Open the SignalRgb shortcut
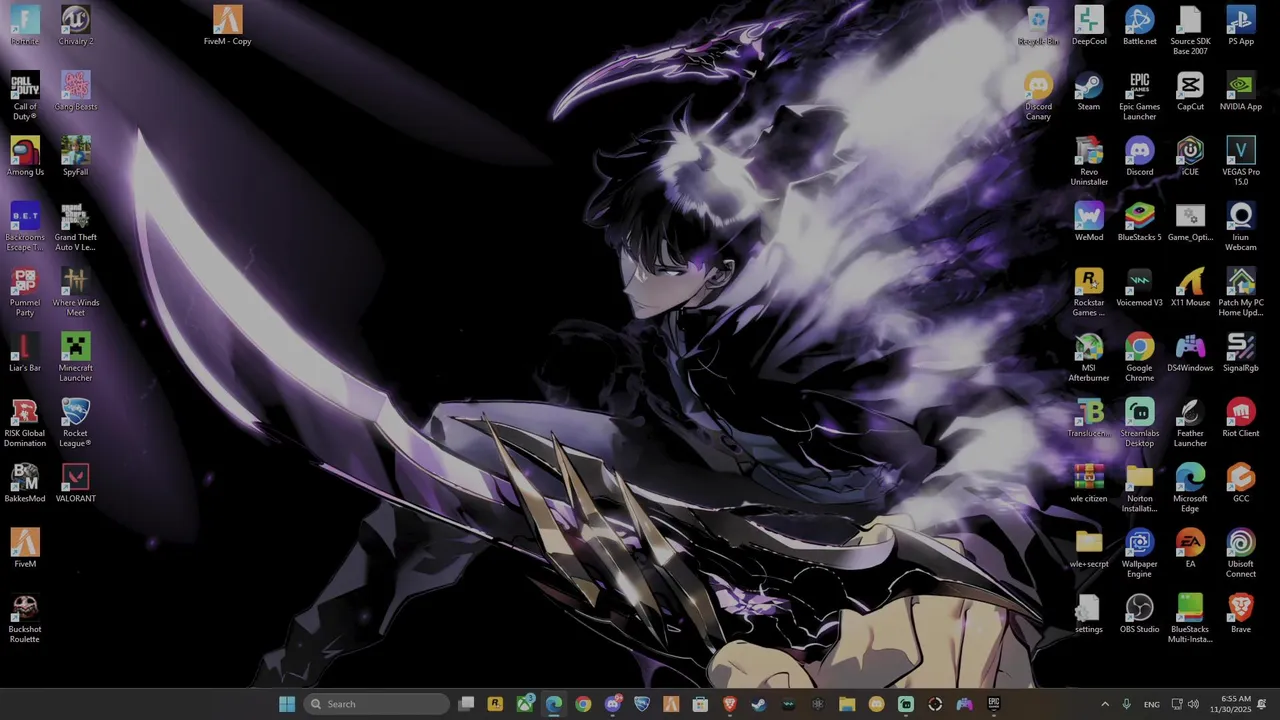Viewport: 1280px width, 720px height. pyautogui.click(x=1241, y=352)
